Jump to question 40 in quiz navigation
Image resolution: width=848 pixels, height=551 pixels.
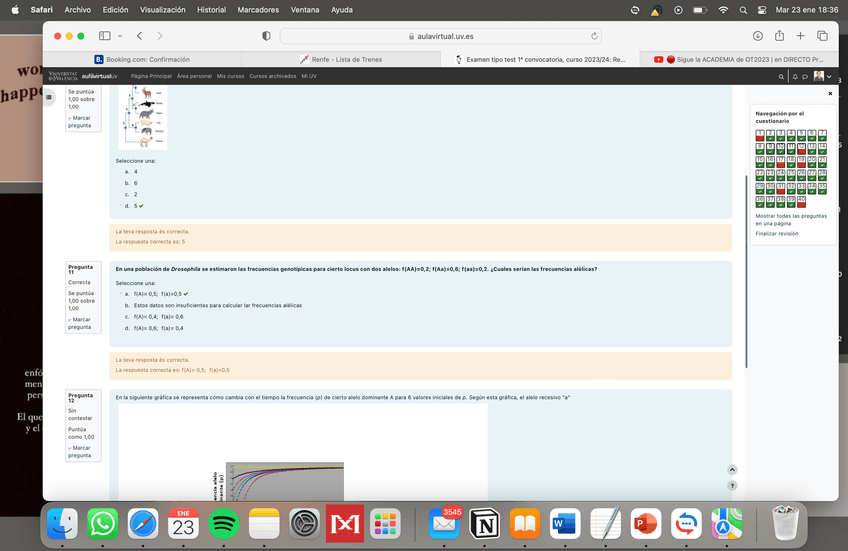(x=801, y=202)
